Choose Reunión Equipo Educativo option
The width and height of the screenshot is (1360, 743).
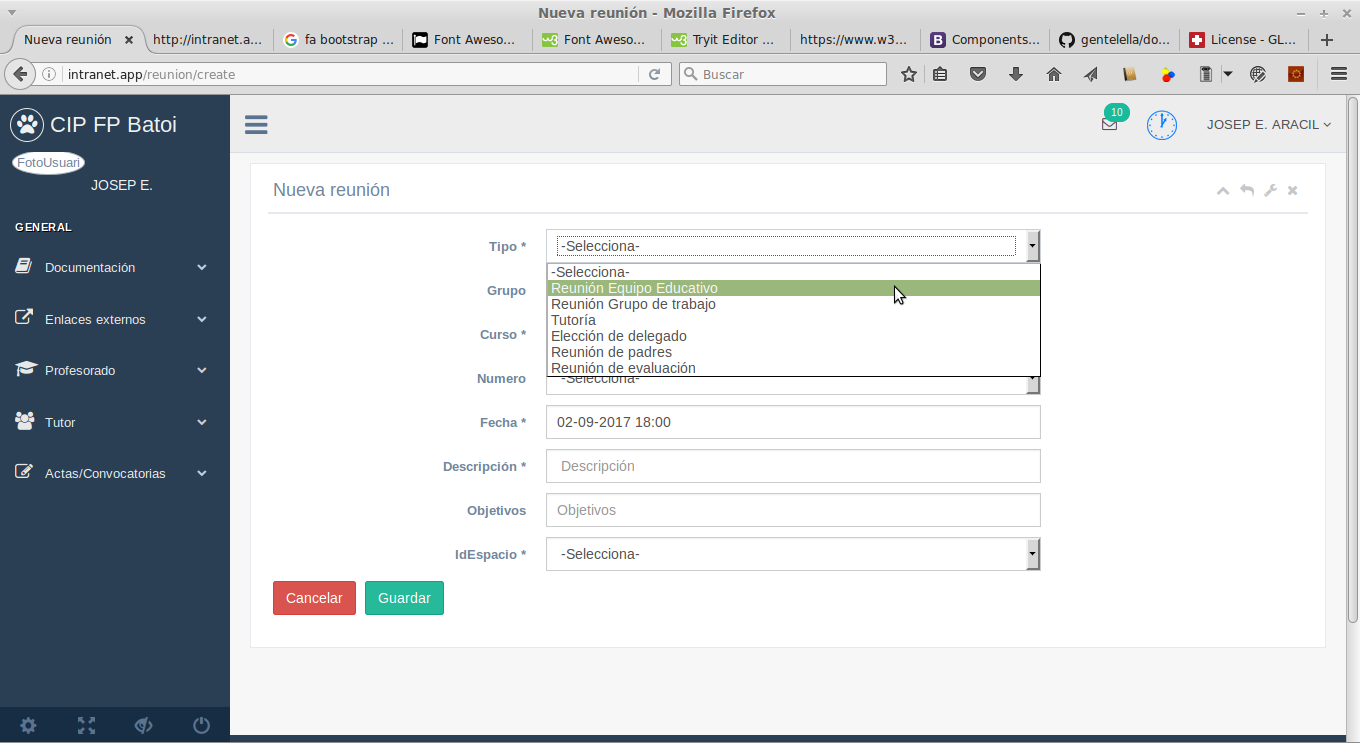pyautogui.click(x=794, y=288)
